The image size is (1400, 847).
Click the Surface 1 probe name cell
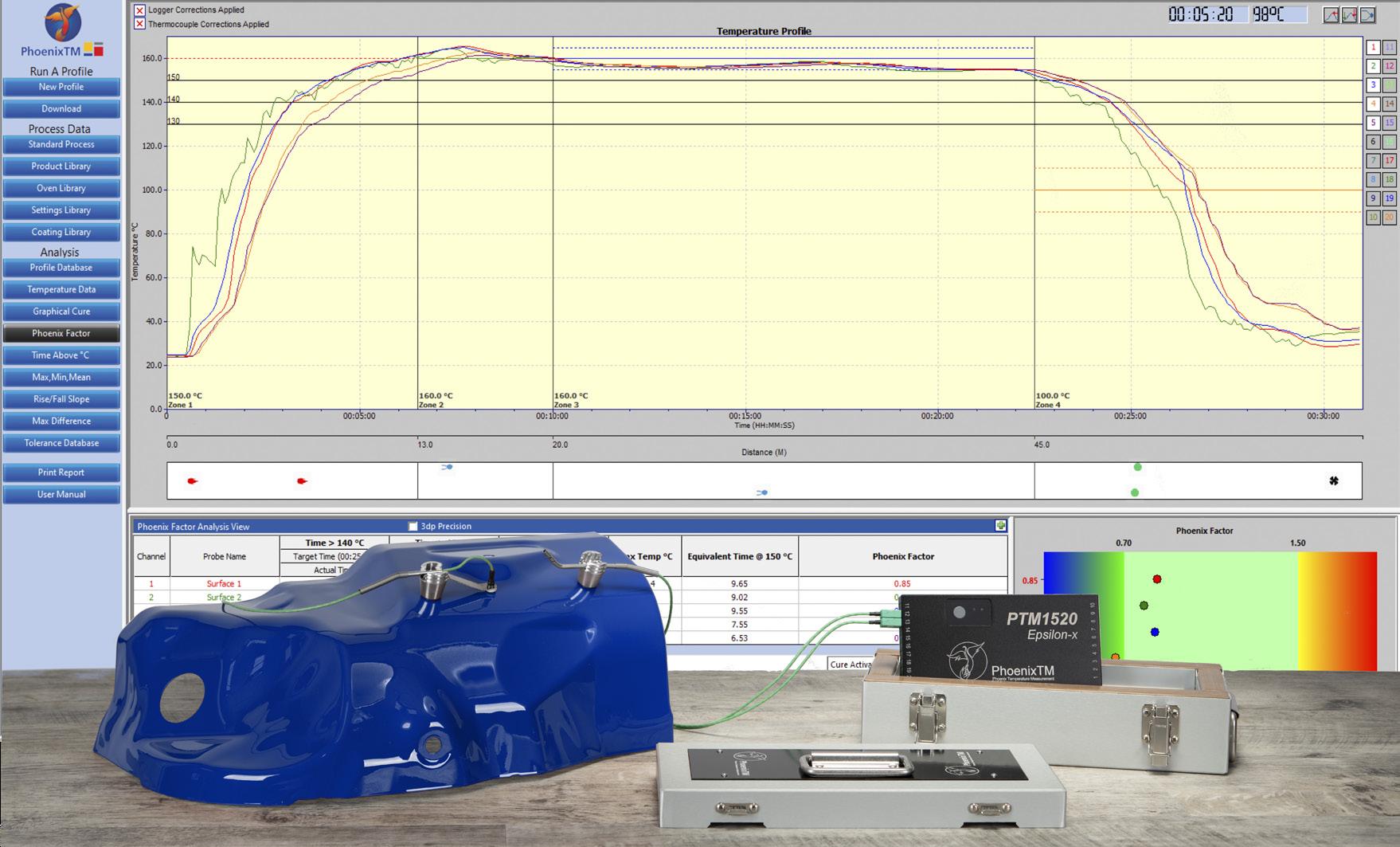[224, 583]
